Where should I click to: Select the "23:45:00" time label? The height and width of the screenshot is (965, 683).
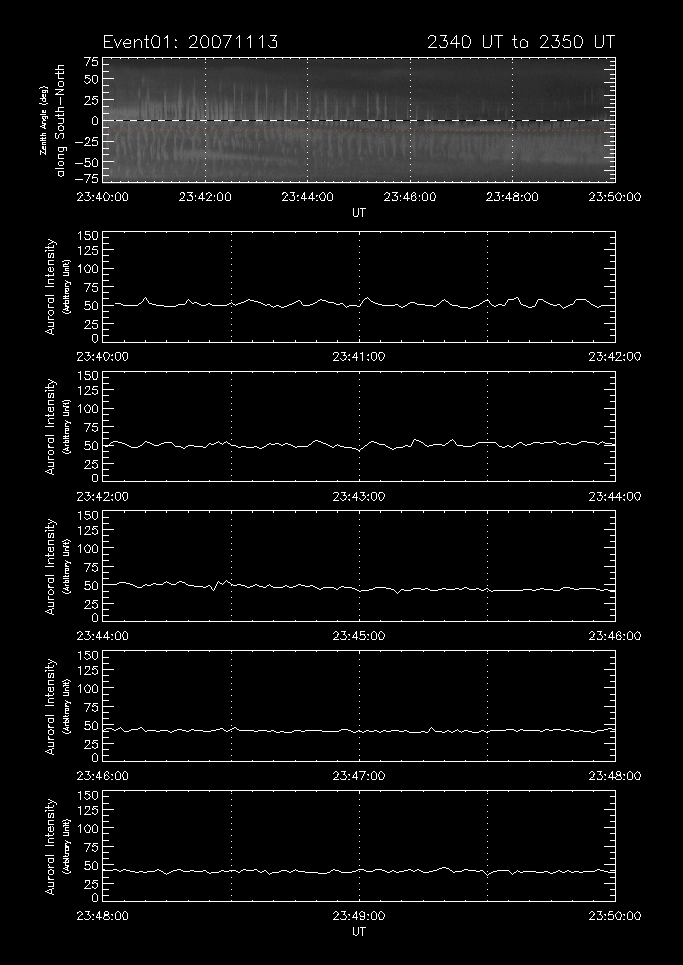(359, 636)
